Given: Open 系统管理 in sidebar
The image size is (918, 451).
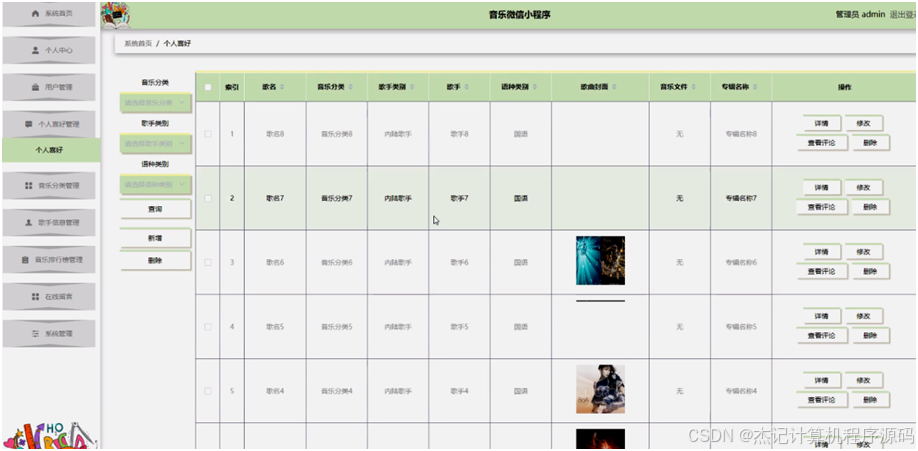Looking at the screenshot, I should click(x=49, y=333).
